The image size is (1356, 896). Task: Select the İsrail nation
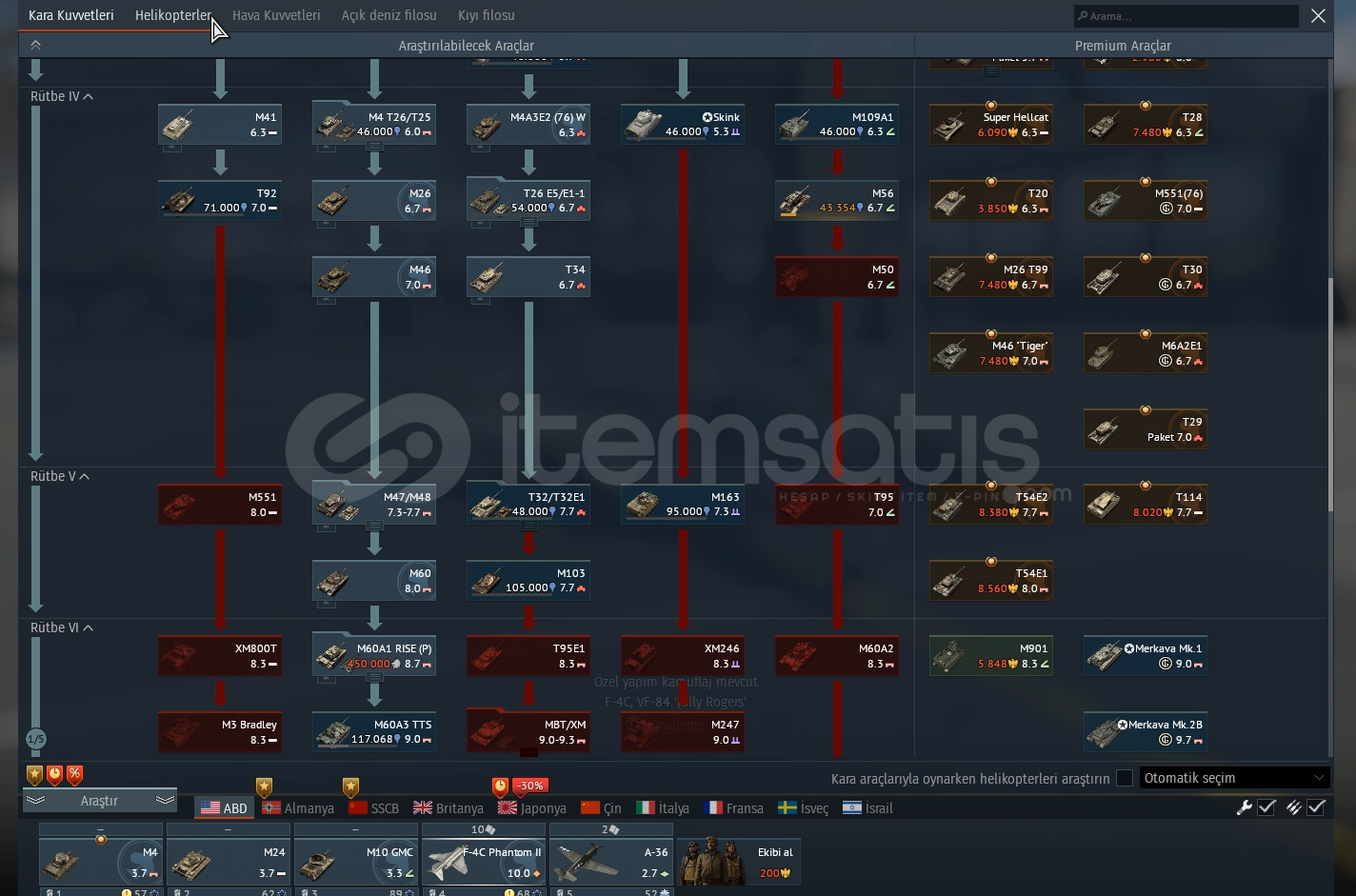(x=867, y=807)
